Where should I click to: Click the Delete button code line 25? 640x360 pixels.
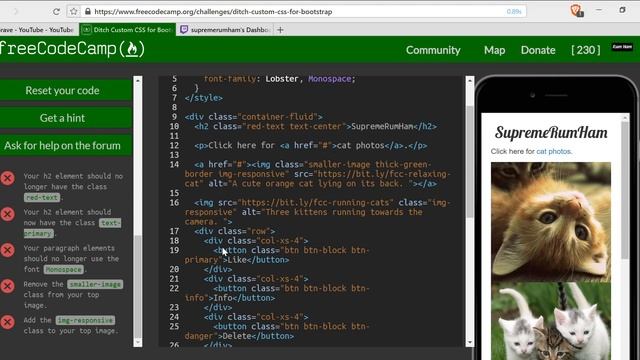[x=277, y=331]
